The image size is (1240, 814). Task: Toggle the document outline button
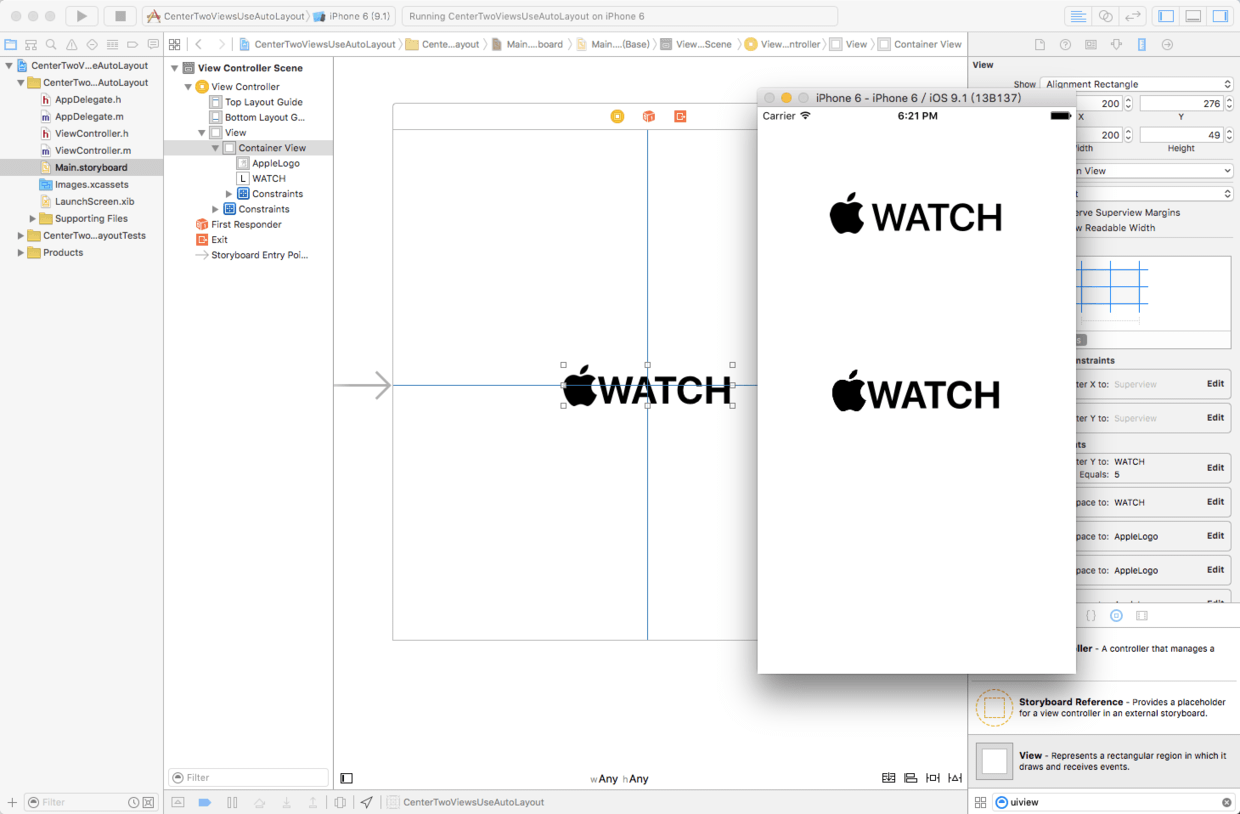click(347, 778)
